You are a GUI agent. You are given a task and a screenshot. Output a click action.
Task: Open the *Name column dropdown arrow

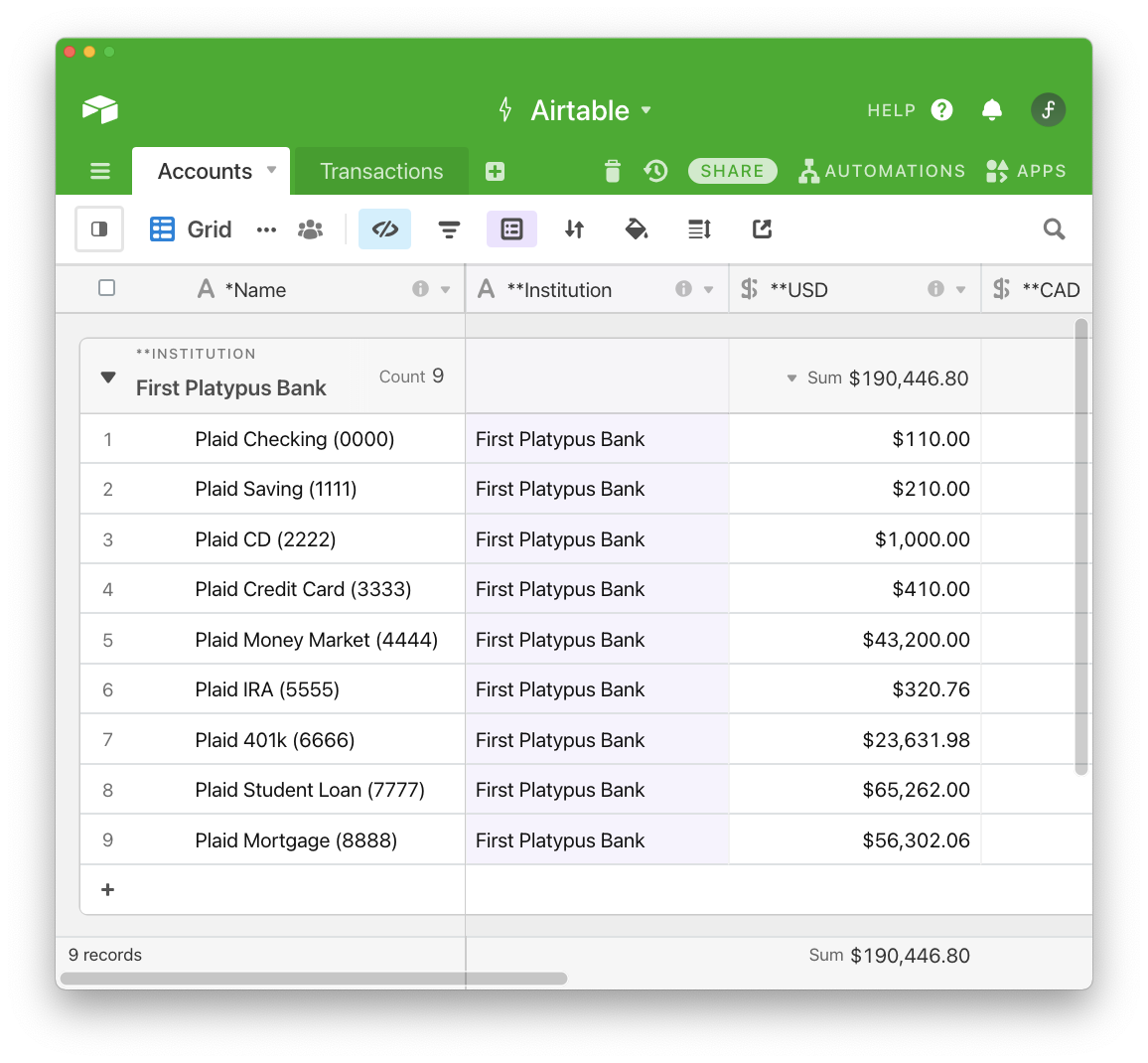(x=445, y=290)
